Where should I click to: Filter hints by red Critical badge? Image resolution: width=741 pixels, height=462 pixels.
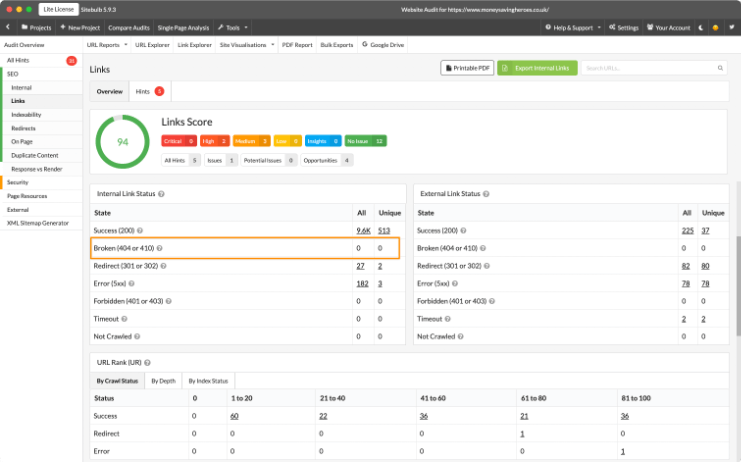click(x=178, y=141)
